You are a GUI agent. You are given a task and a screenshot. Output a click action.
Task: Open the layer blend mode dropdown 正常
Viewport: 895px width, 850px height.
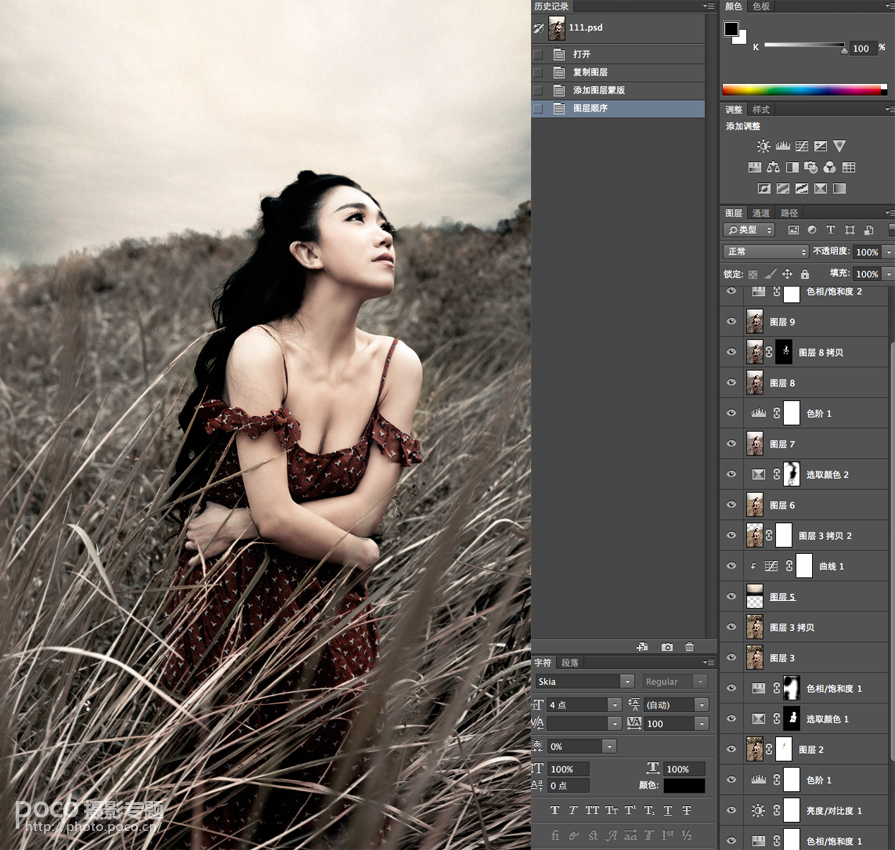click(x=766, y=252)
